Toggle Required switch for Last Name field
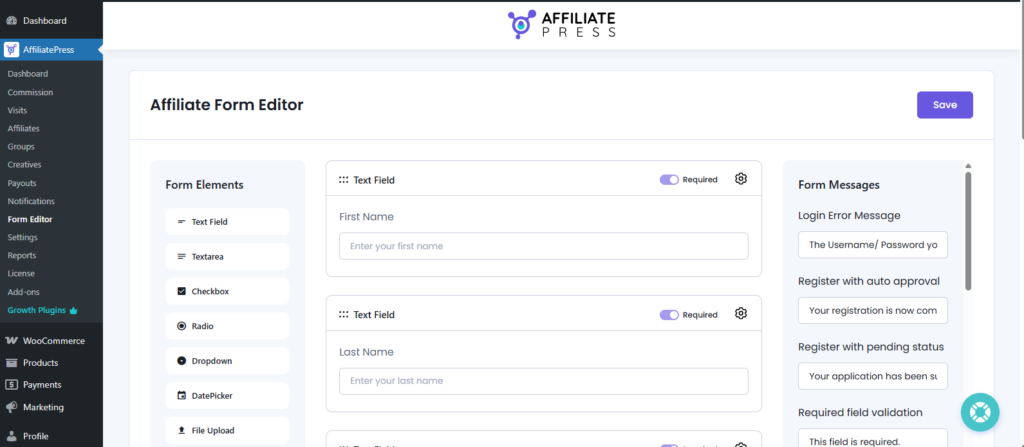 click(x=668, y=315)
